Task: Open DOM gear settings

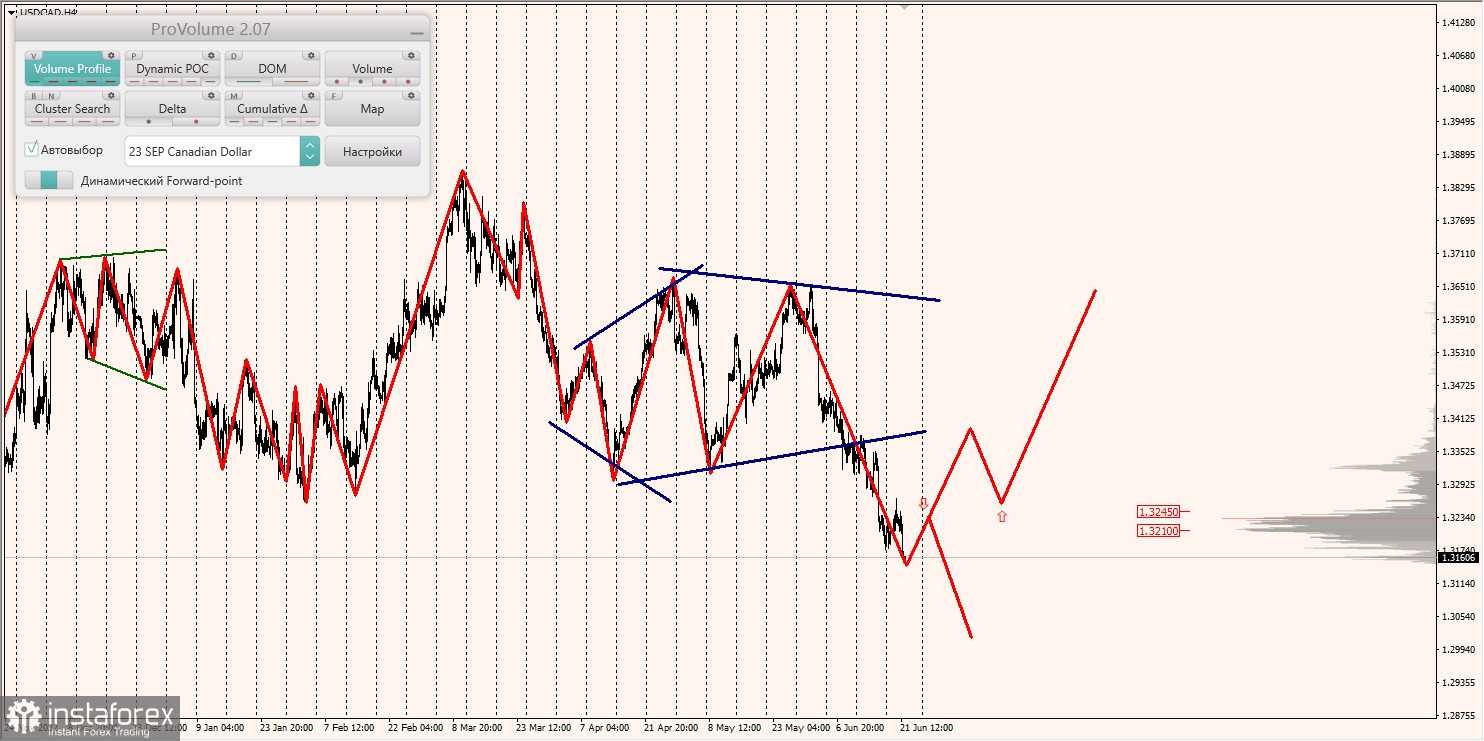Action: pos(311,55)
